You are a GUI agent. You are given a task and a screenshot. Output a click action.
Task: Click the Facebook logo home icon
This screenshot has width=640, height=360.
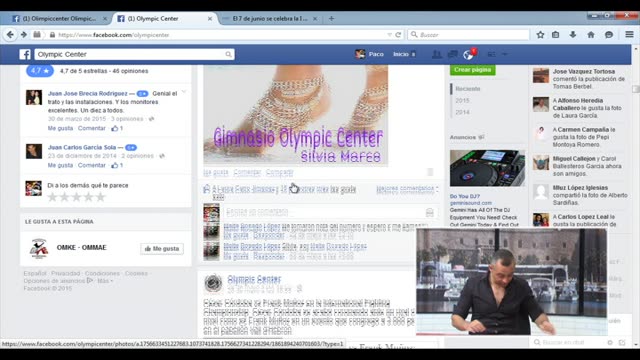pyautogui.click(x=25, y=54)
